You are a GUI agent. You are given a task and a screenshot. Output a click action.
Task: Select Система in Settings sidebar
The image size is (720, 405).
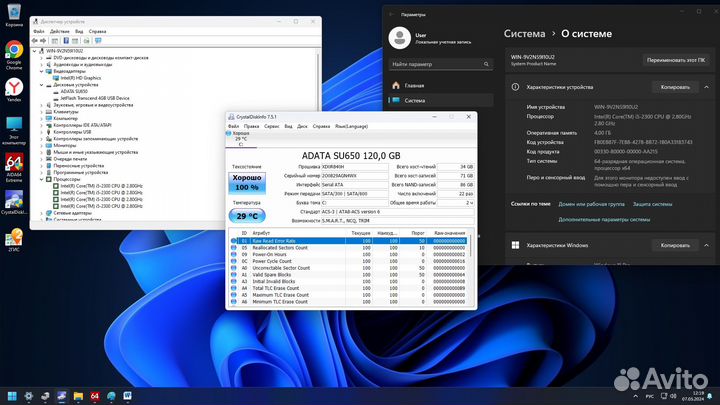point(441,100)
